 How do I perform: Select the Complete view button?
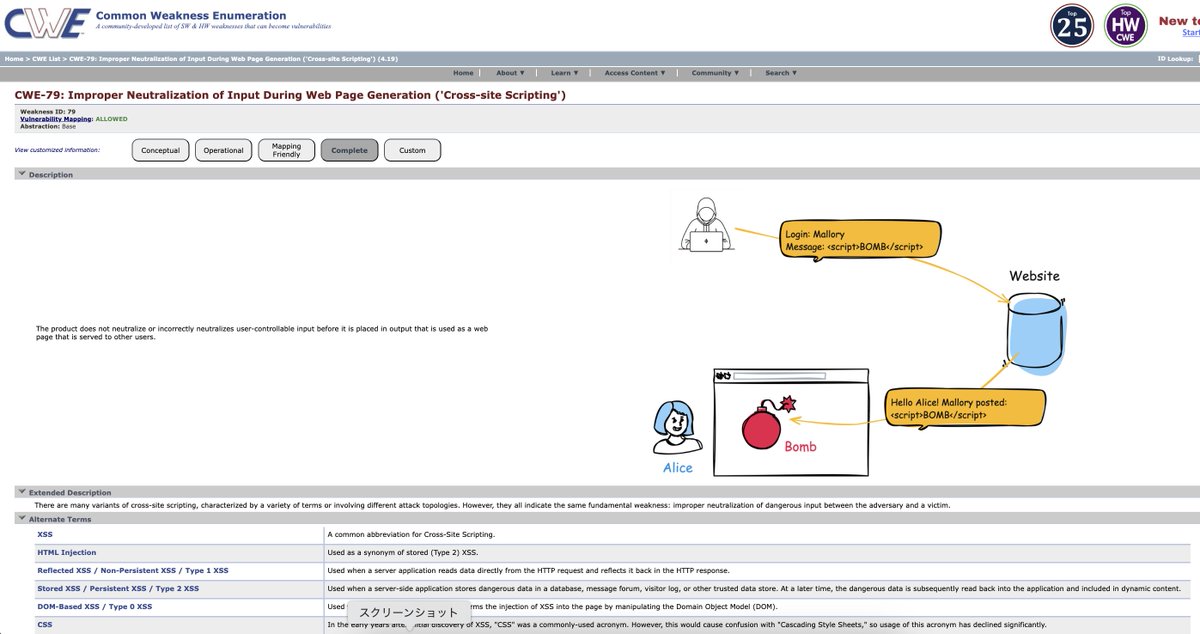[349, 150]
